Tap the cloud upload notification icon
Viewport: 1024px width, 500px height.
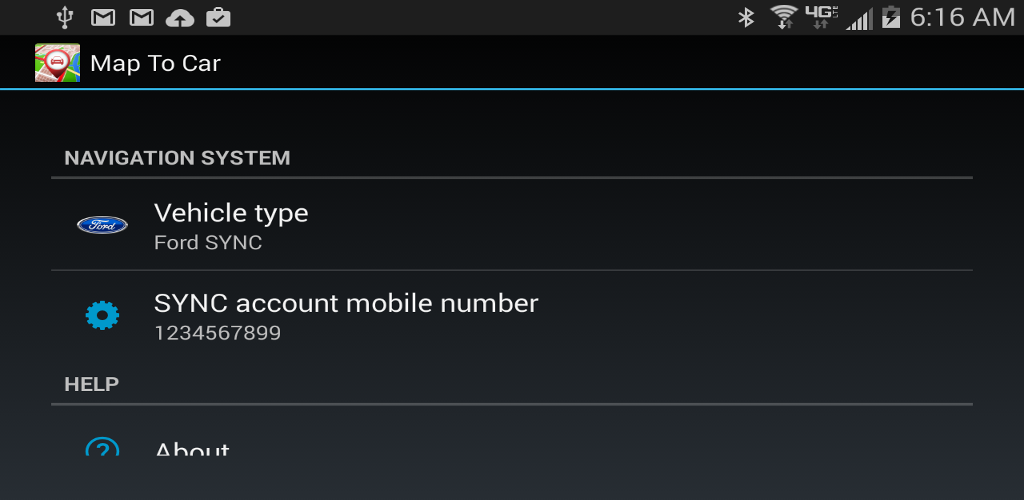coord(180,18)
